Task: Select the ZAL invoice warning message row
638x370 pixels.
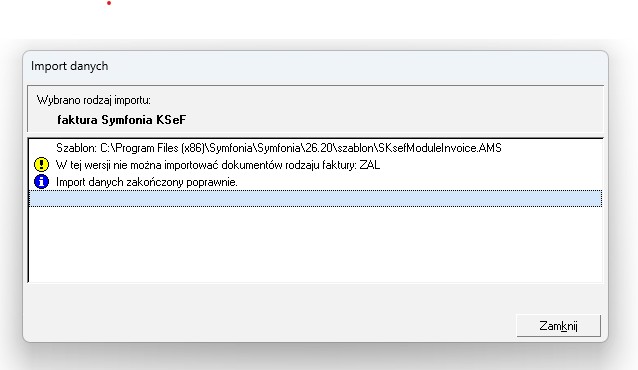Action: click(315, 165)
